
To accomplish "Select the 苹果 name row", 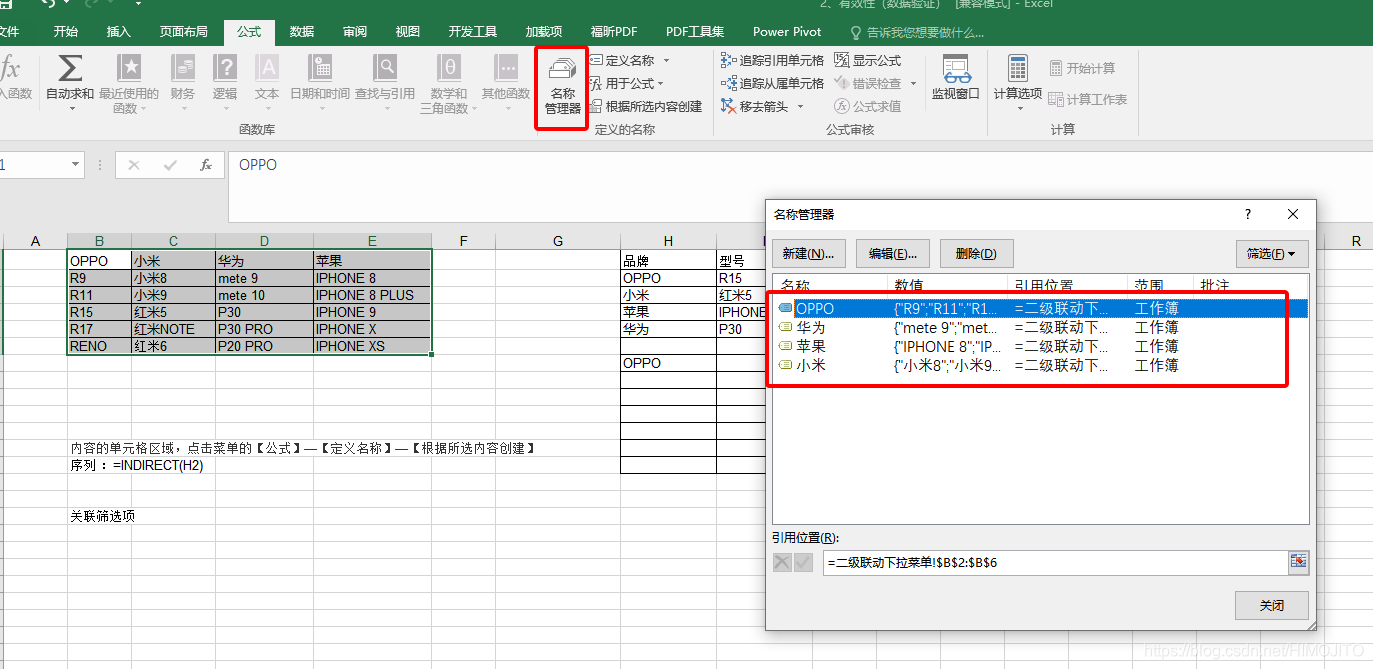I will click(x=1040, y=346).
